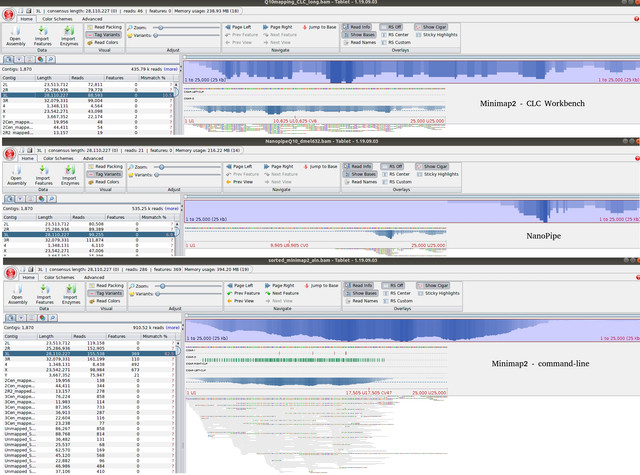Click the save floppy icon in top window header
The width and height of the screenshot is (640, 475).
[x=29, y=11]
